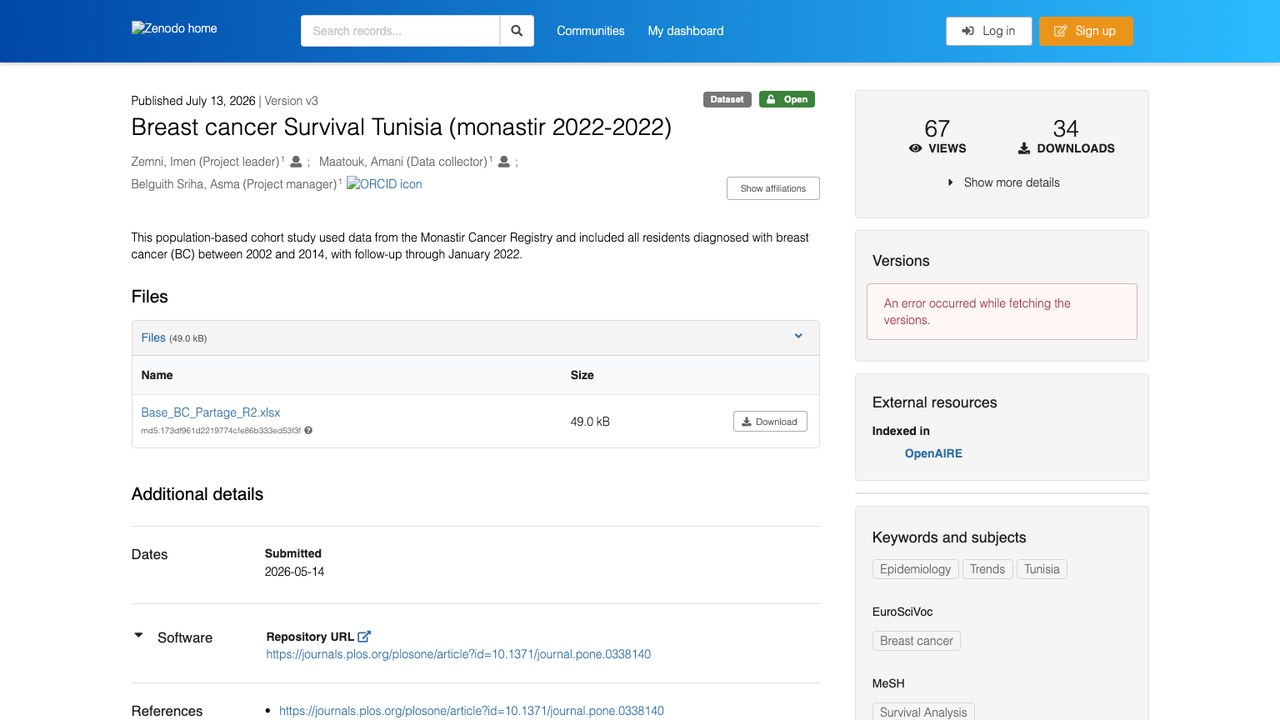Open Base_BC_Partage_R2.xlsx file link
The width and height of the screenshot is (1280, 720).
point(211,412)
